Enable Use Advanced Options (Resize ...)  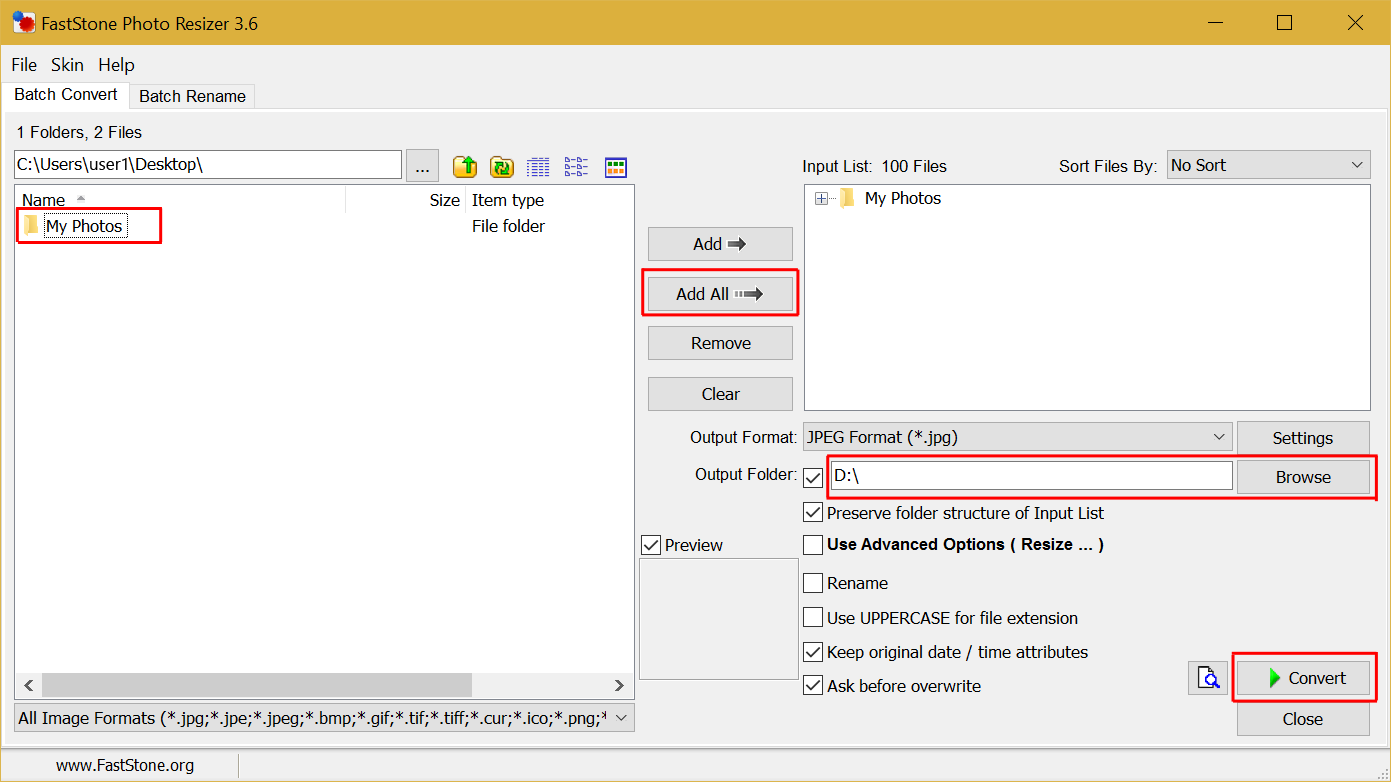click(x=813, y=545)
